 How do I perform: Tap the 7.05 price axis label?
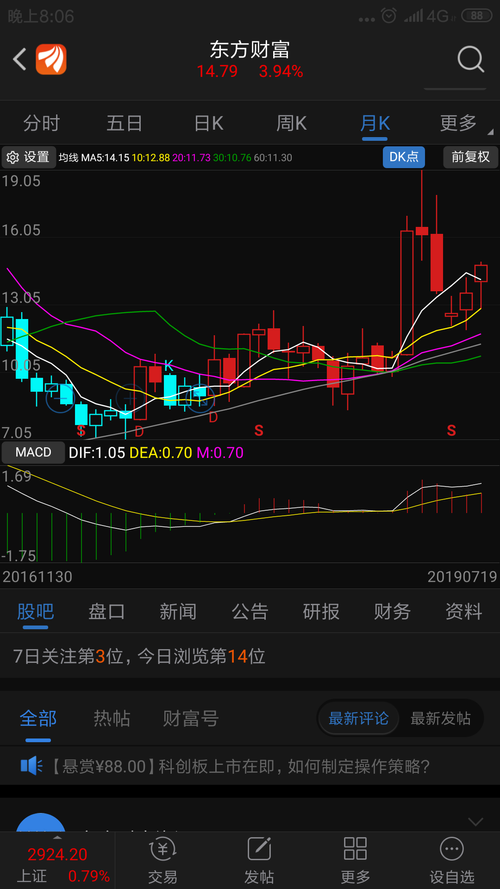(18, 432)
